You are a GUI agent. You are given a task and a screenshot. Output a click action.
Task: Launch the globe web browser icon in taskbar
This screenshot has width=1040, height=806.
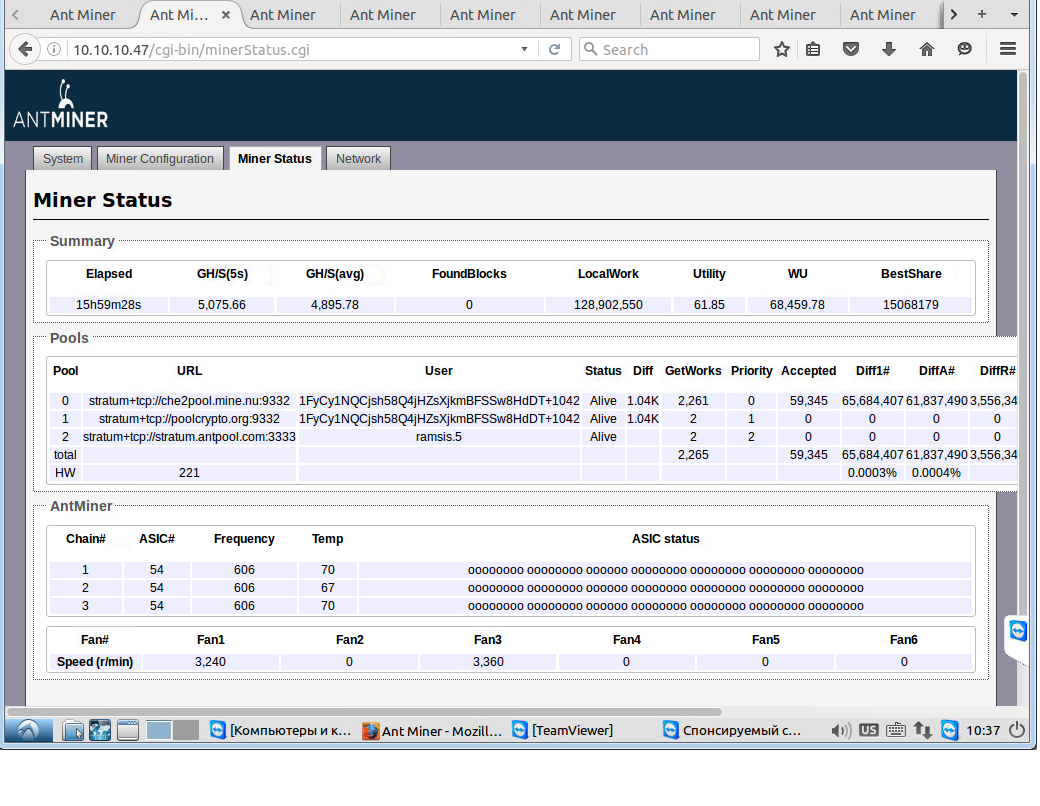click(x=100, y=730)
